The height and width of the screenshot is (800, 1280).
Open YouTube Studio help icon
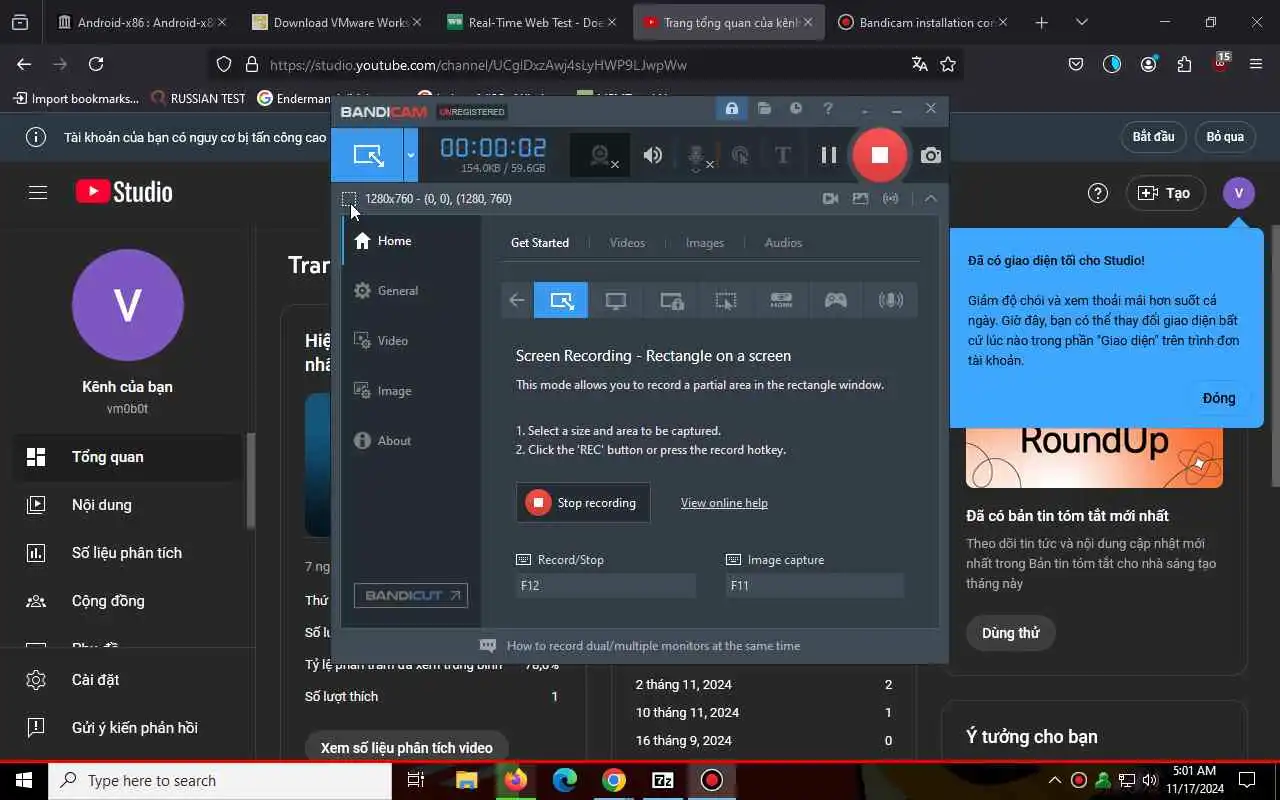tap(1098, 193)
